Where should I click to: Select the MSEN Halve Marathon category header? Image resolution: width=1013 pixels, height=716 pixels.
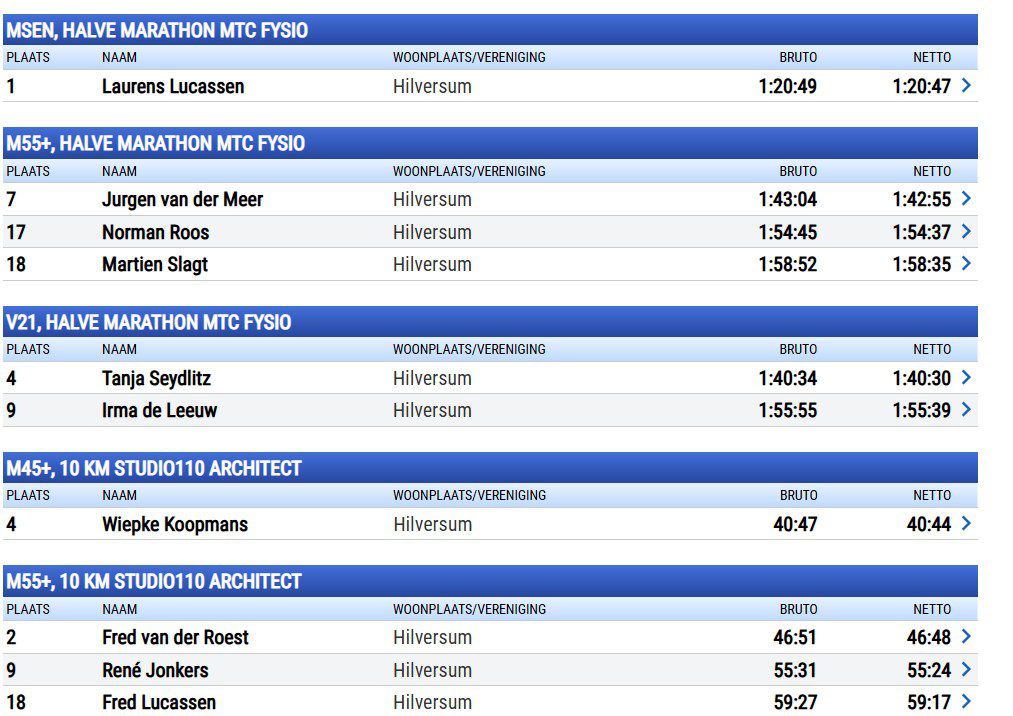pyautogui.click(x=157, y=30)
